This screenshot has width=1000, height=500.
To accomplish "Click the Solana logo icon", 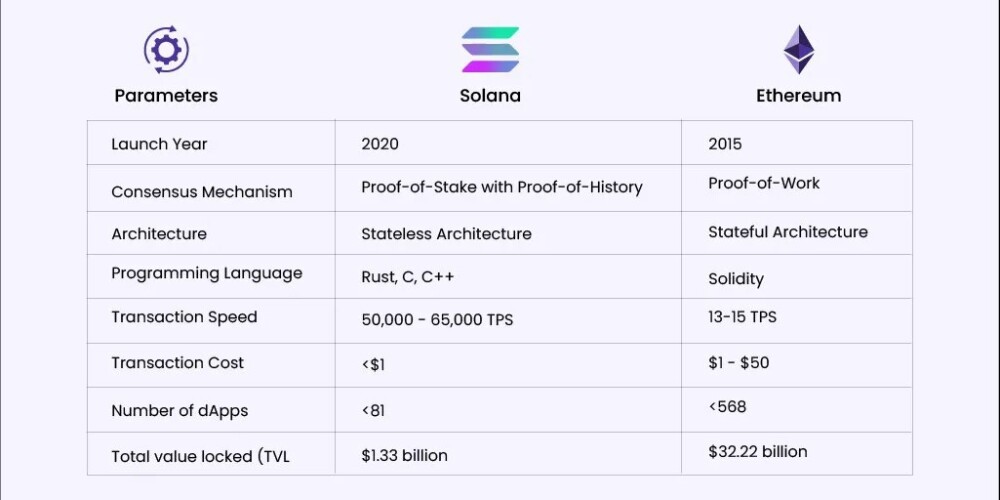I will 490,49.
